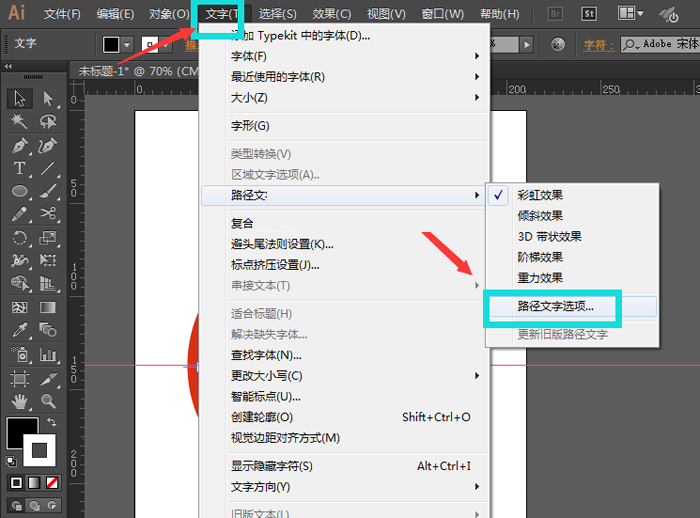Open Adobe Stock (St) icon
This screenshot has width=700, height=518.
pyautogui.click(x=589, y=14)
